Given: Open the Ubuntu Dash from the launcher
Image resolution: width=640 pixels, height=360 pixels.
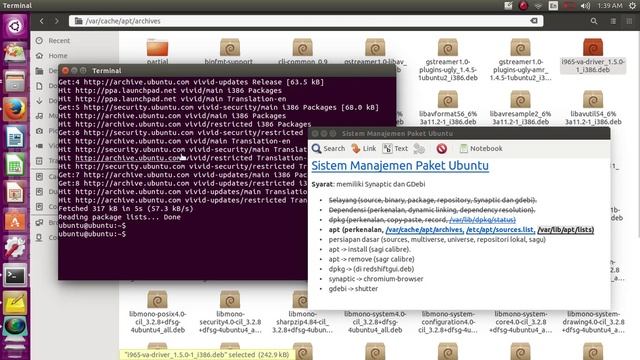Looking at the screenshot, I should (15, 27).
